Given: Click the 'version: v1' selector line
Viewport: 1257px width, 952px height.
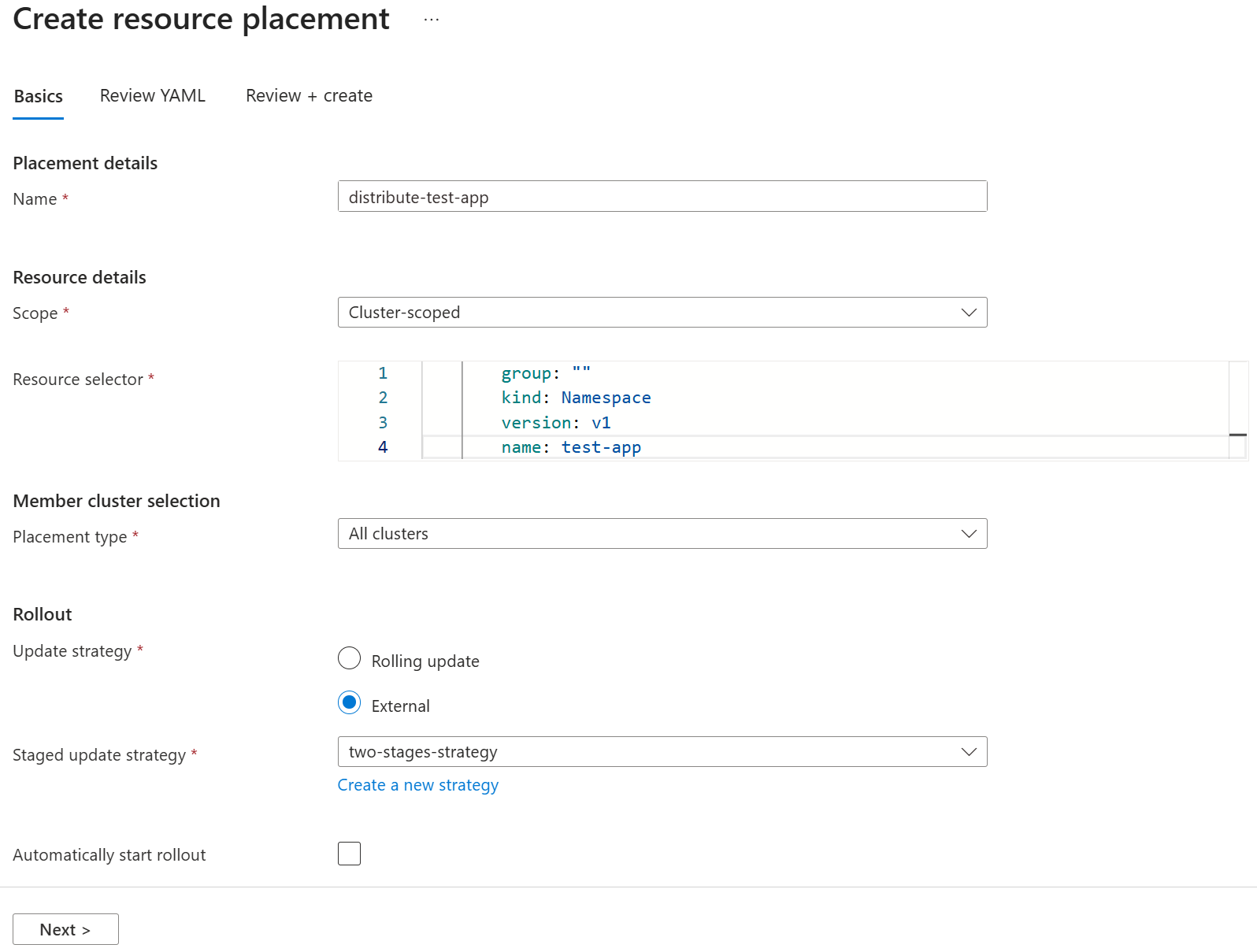Looking at the screenshot, I should (556, 423).
